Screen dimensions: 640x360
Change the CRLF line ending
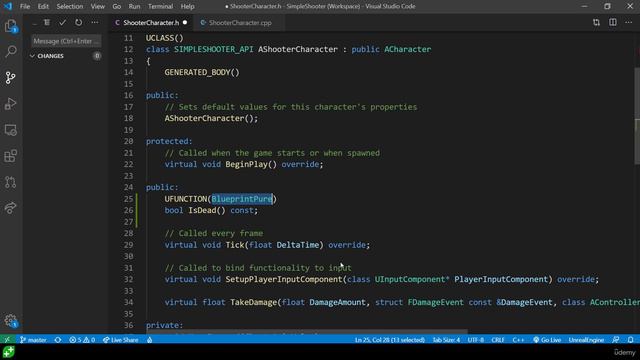click(498, 340)
